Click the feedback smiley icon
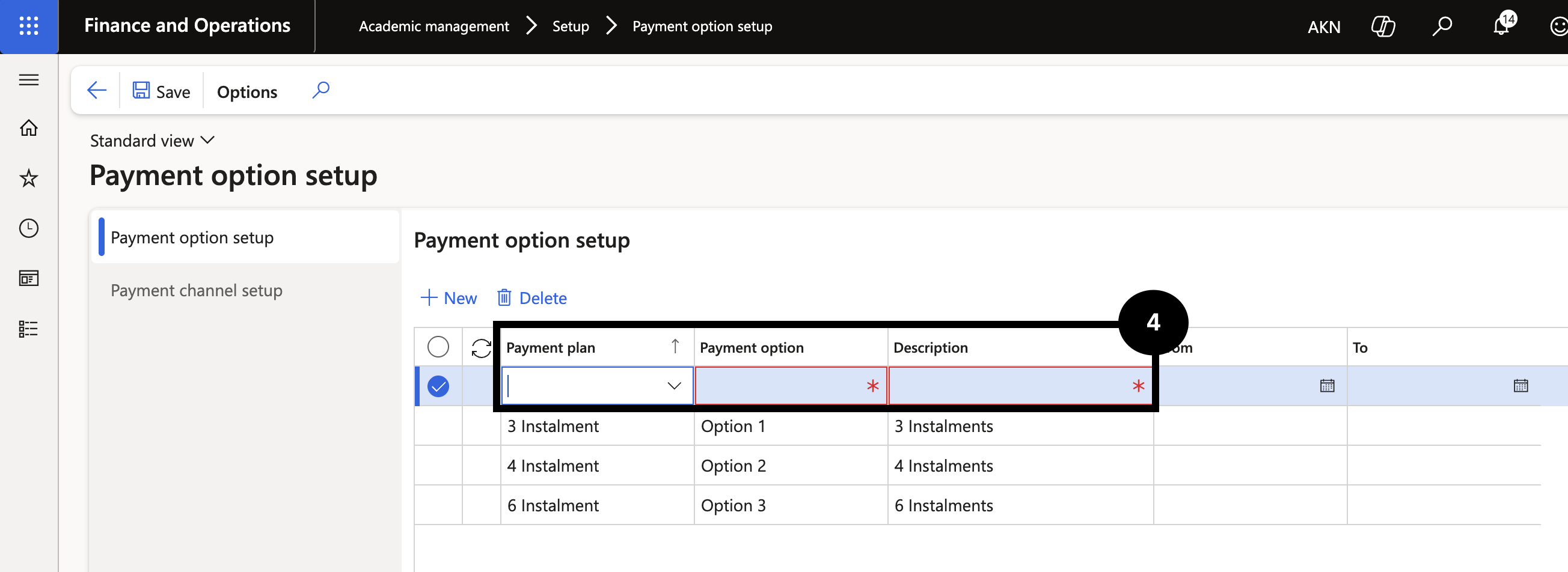This screenshot has width=1568, height=572. click(x=1559, y=26)
